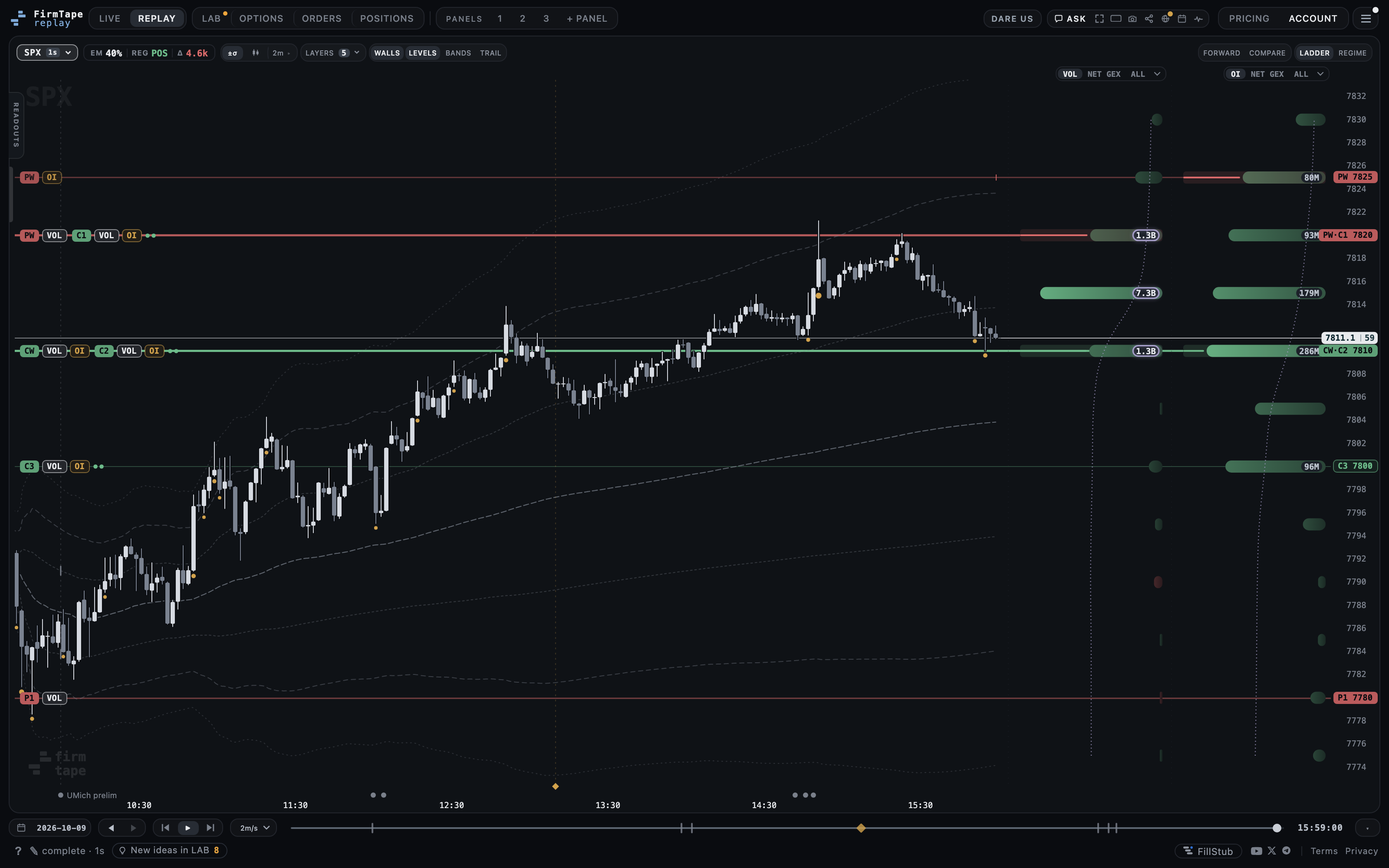The width and height of the screenshot is (1389, 868).
Task: Switch to LIVE mode
Action: pos(110,18)
